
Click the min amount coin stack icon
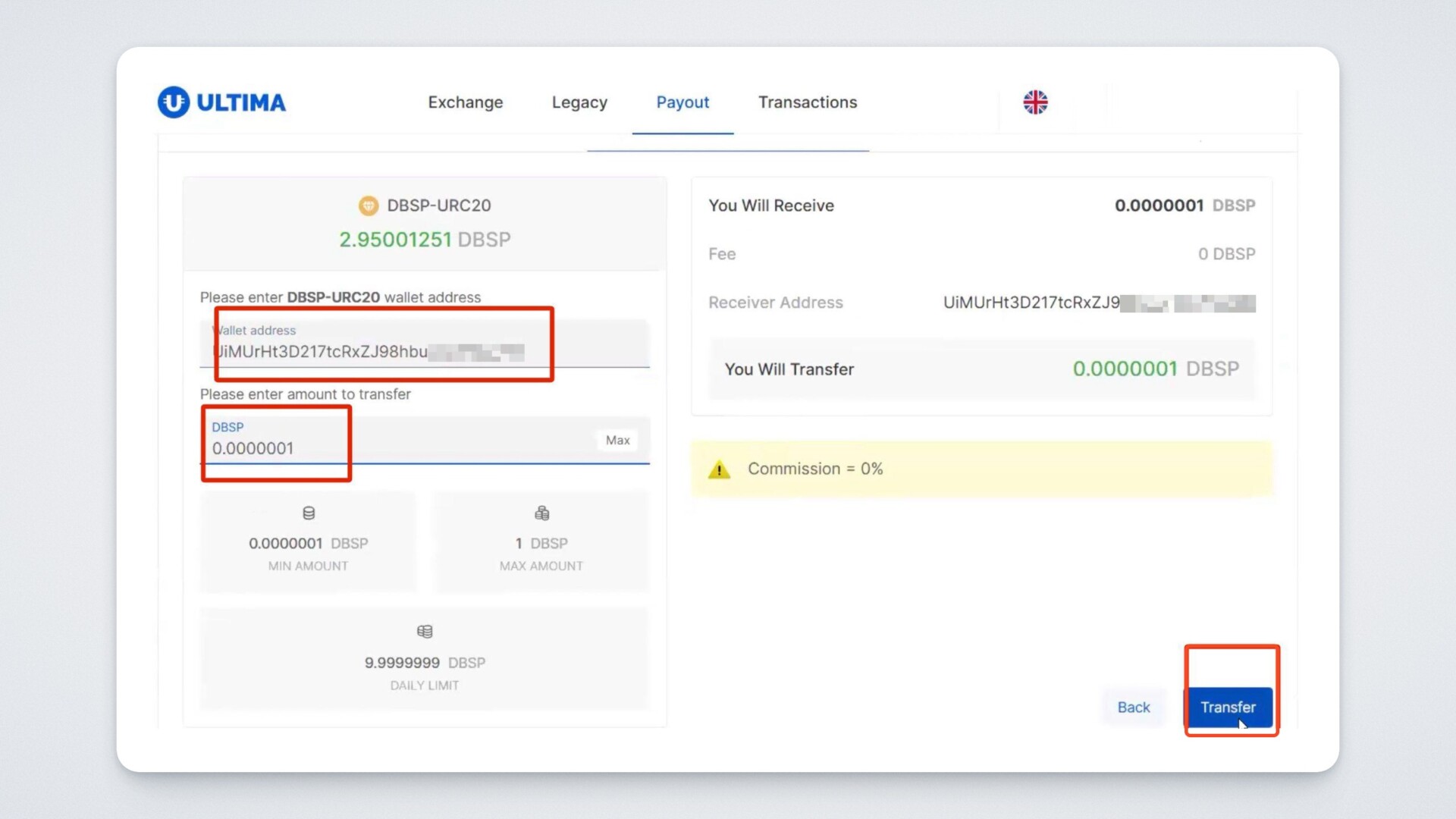click(309, 513)
